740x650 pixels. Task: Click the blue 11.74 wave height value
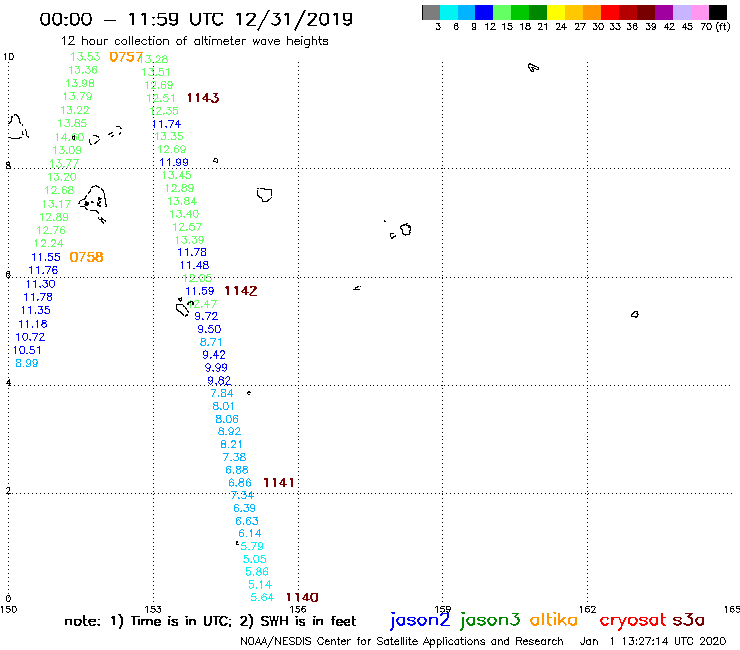(x=167, y=124)
